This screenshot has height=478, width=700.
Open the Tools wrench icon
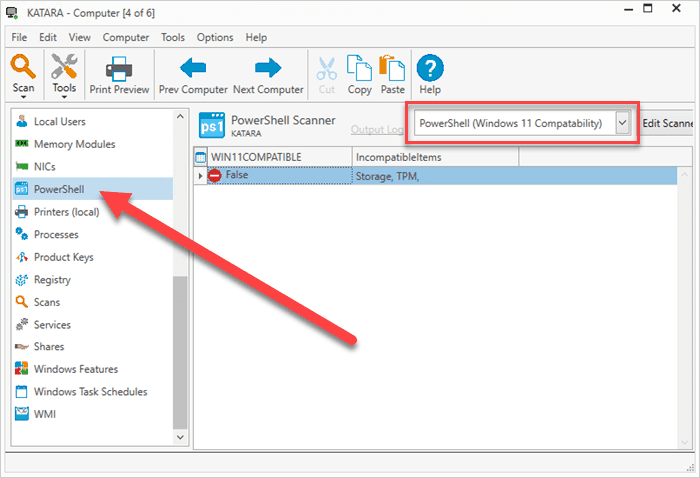(64, 66)
